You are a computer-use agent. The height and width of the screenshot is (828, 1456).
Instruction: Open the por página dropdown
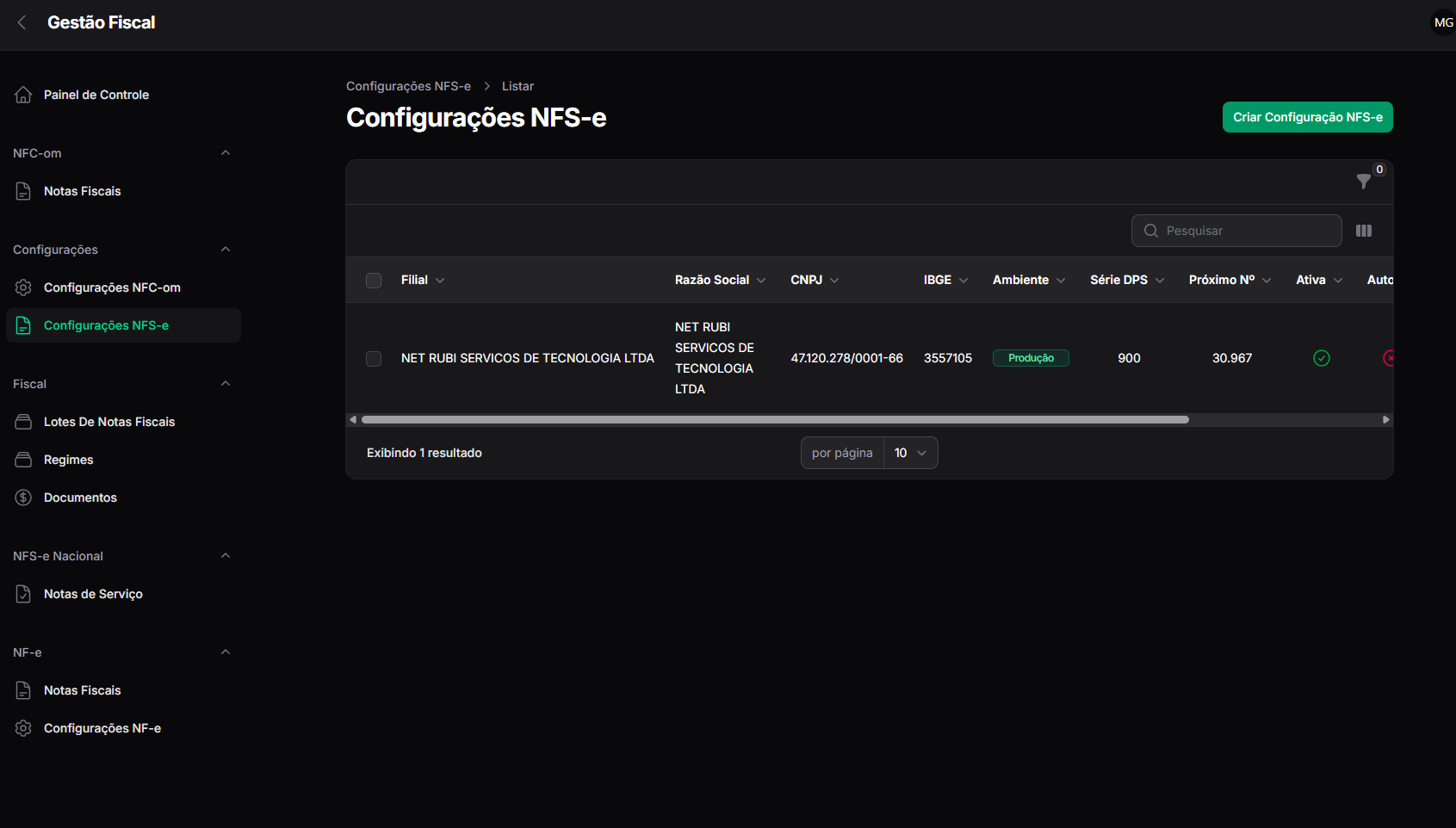click(x=910, y=453)
